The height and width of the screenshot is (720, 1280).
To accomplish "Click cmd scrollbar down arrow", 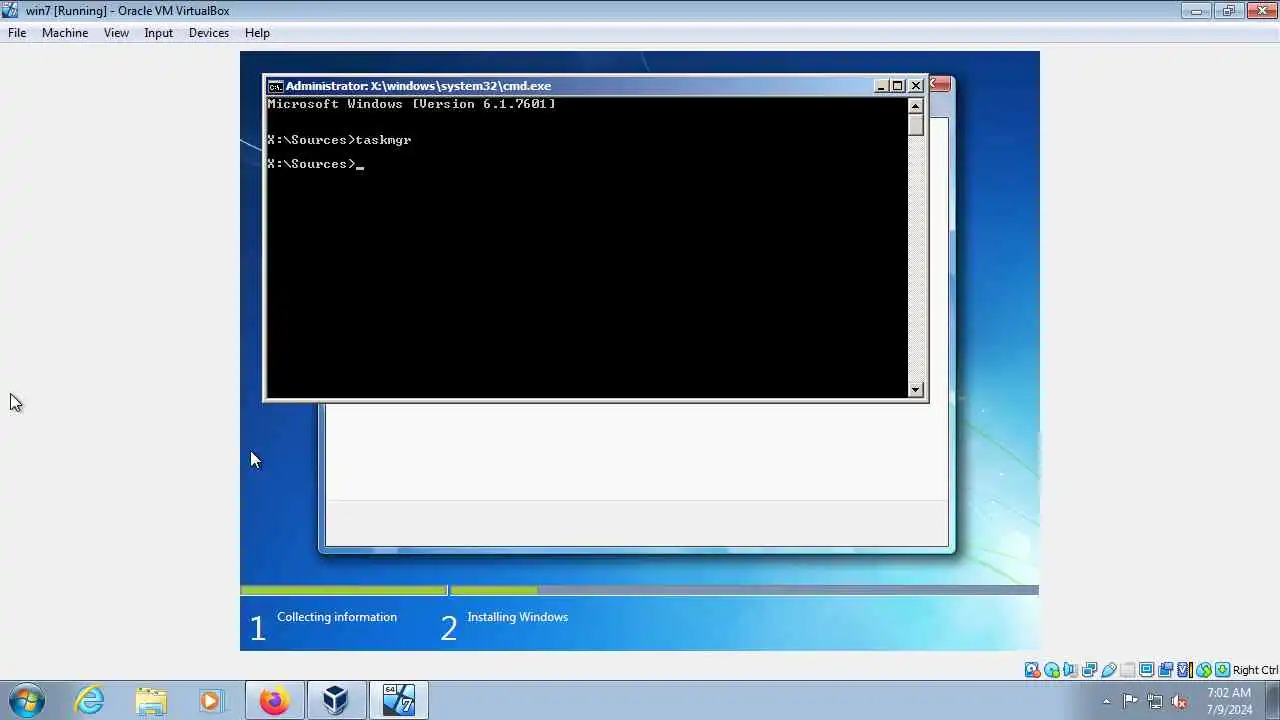I will click(x=916, y=390).
